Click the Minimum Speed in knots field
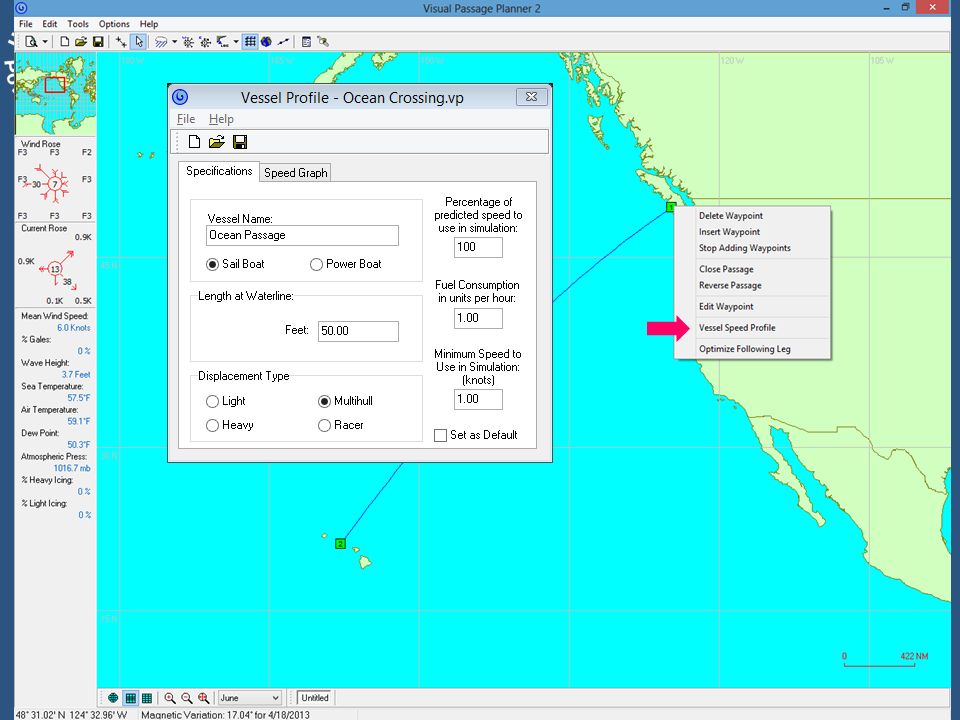Viewport: 960px width, 720px height. [x=478, y=399]
